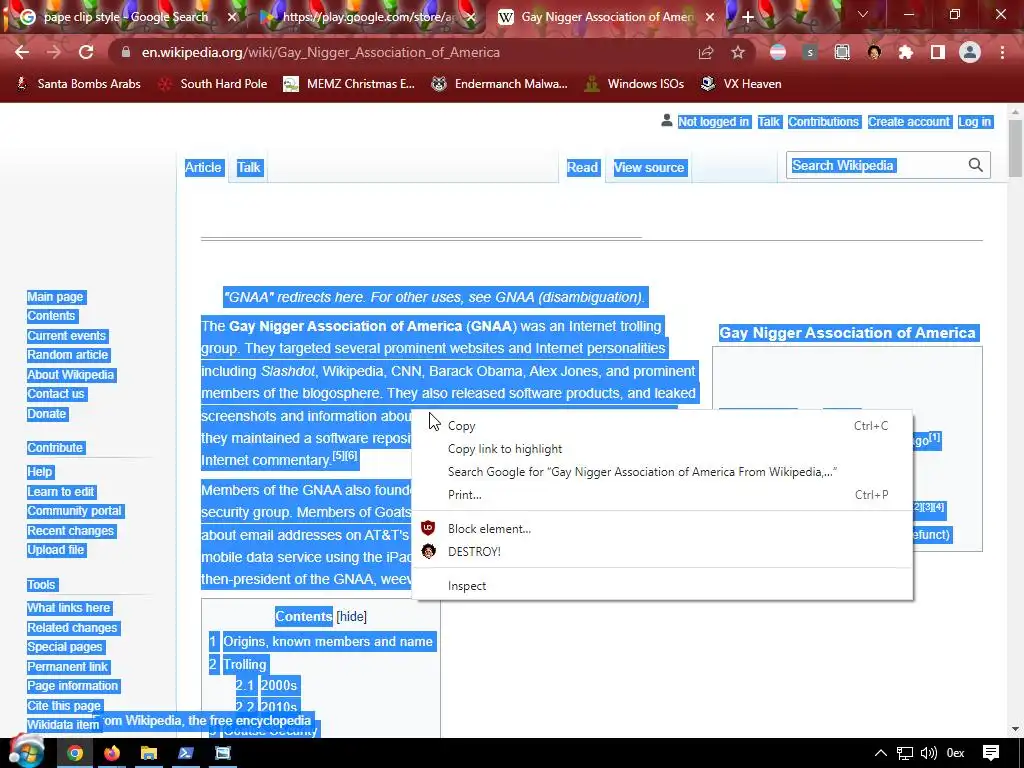The height and width of the screenshot is (768, 1024).
Task: Share this page via the share icon
Action: 705,52
